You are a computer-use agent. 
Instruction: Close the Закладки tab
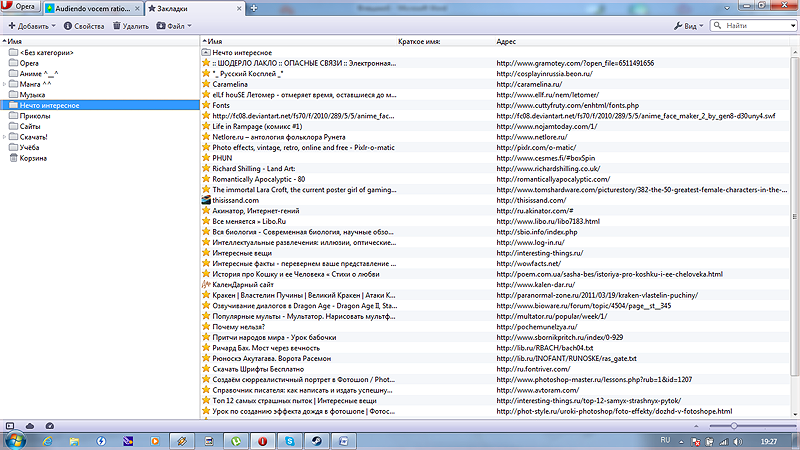pyautogui.click(x=239, y=8)
